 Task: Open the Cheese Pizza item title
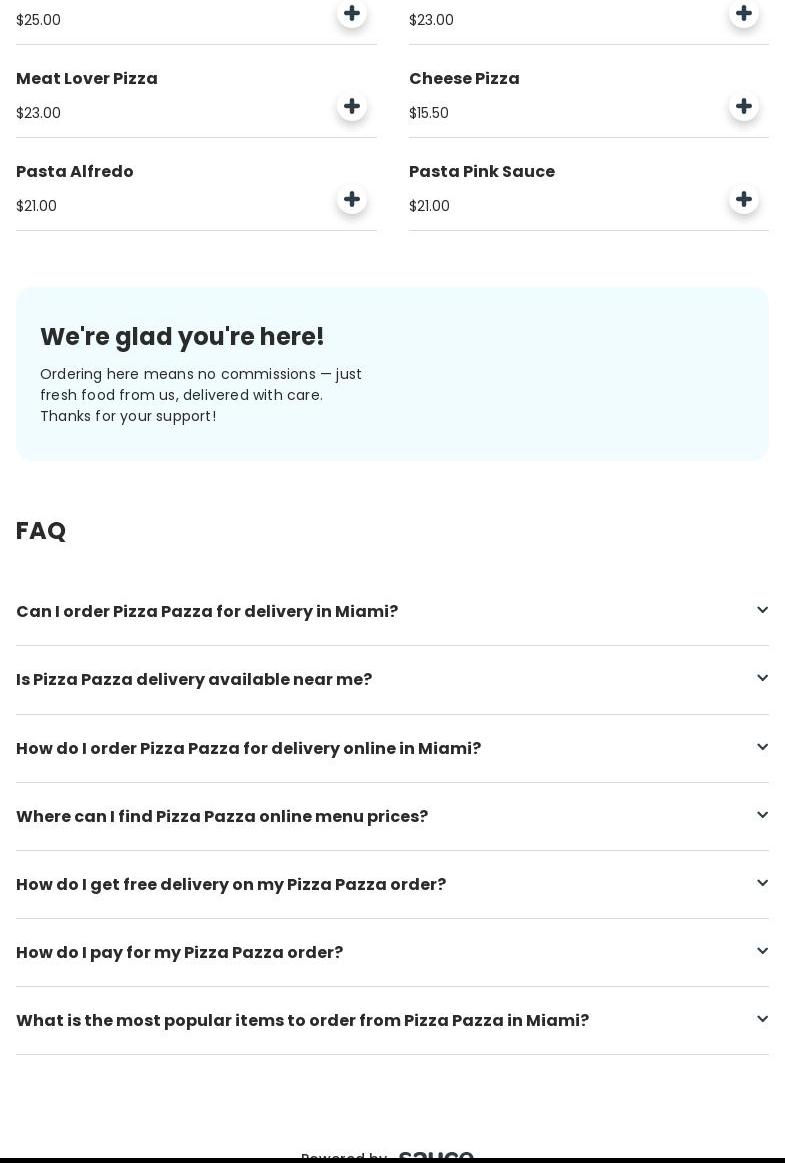coord(464,79)
